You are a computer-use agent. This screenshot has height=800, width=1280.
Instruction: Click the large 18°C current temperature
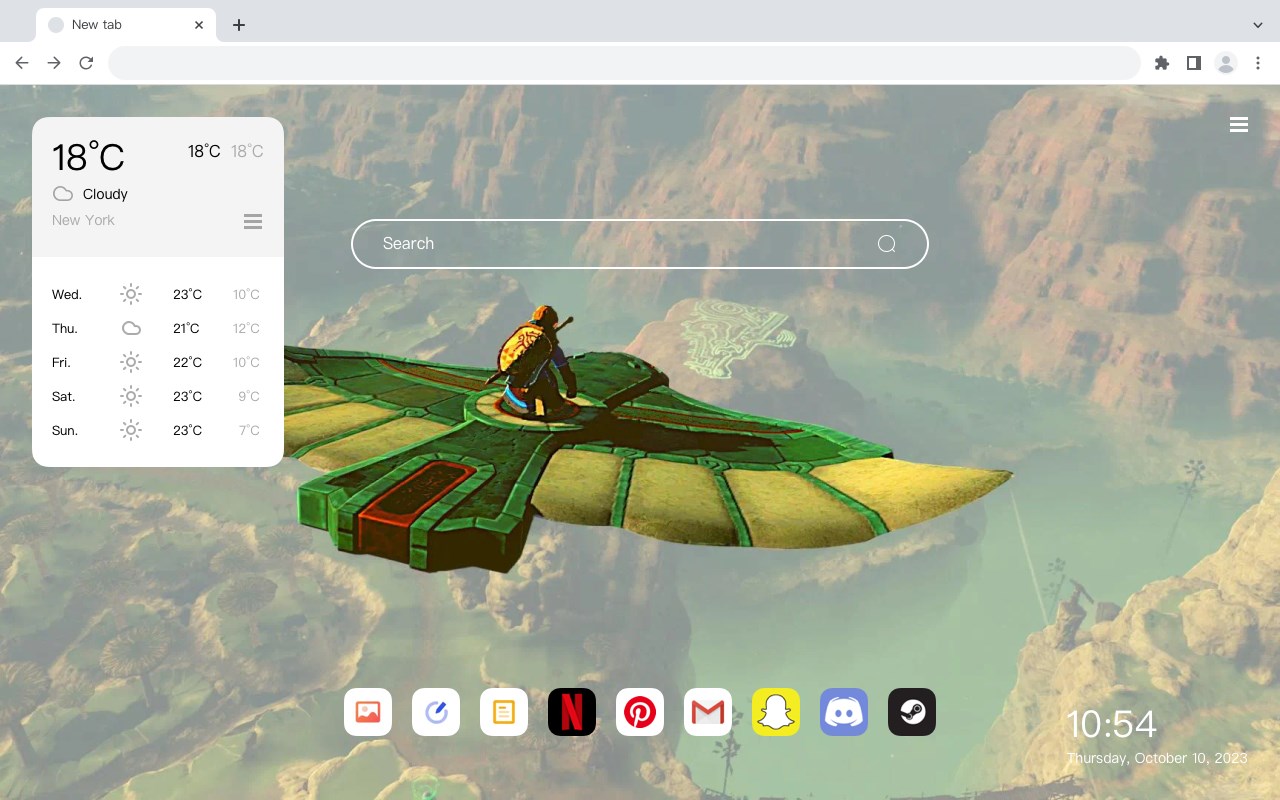click(89, 158)
